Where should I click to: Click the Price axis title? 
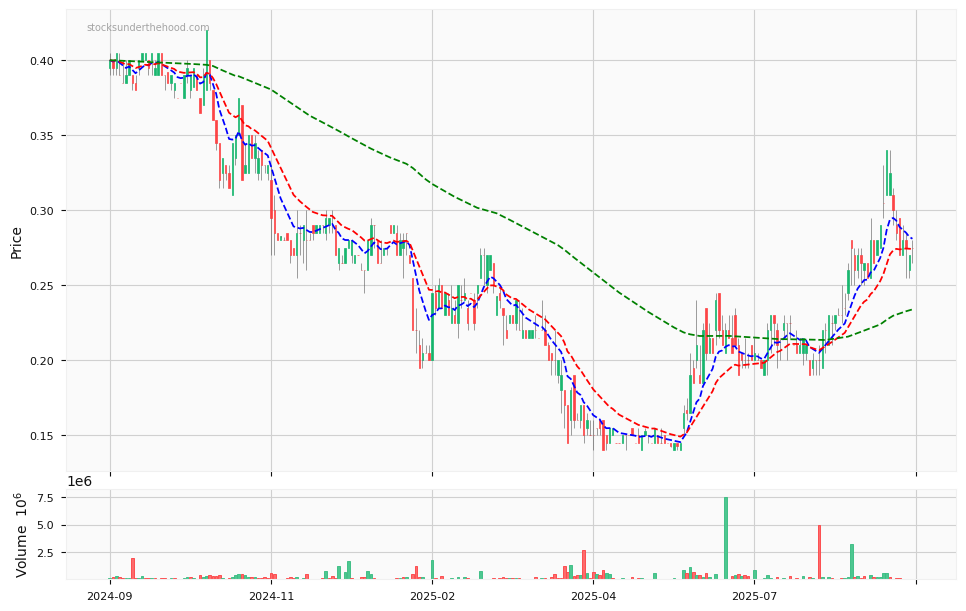16,243
